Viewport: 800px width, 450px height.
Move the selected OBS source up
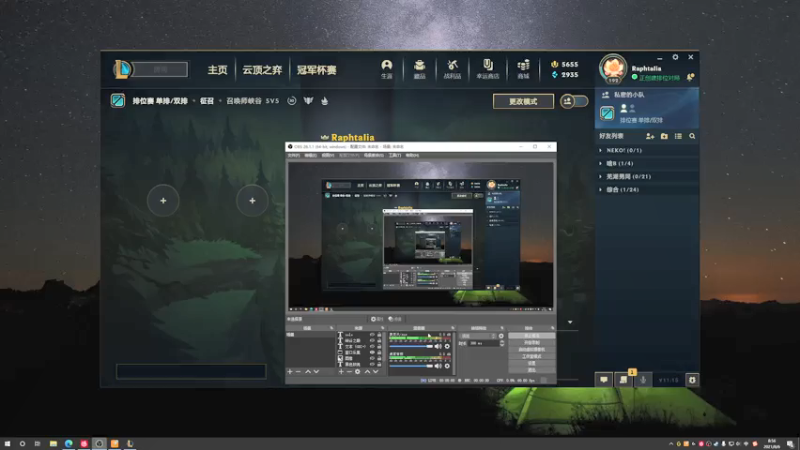(x=367, y=372)
